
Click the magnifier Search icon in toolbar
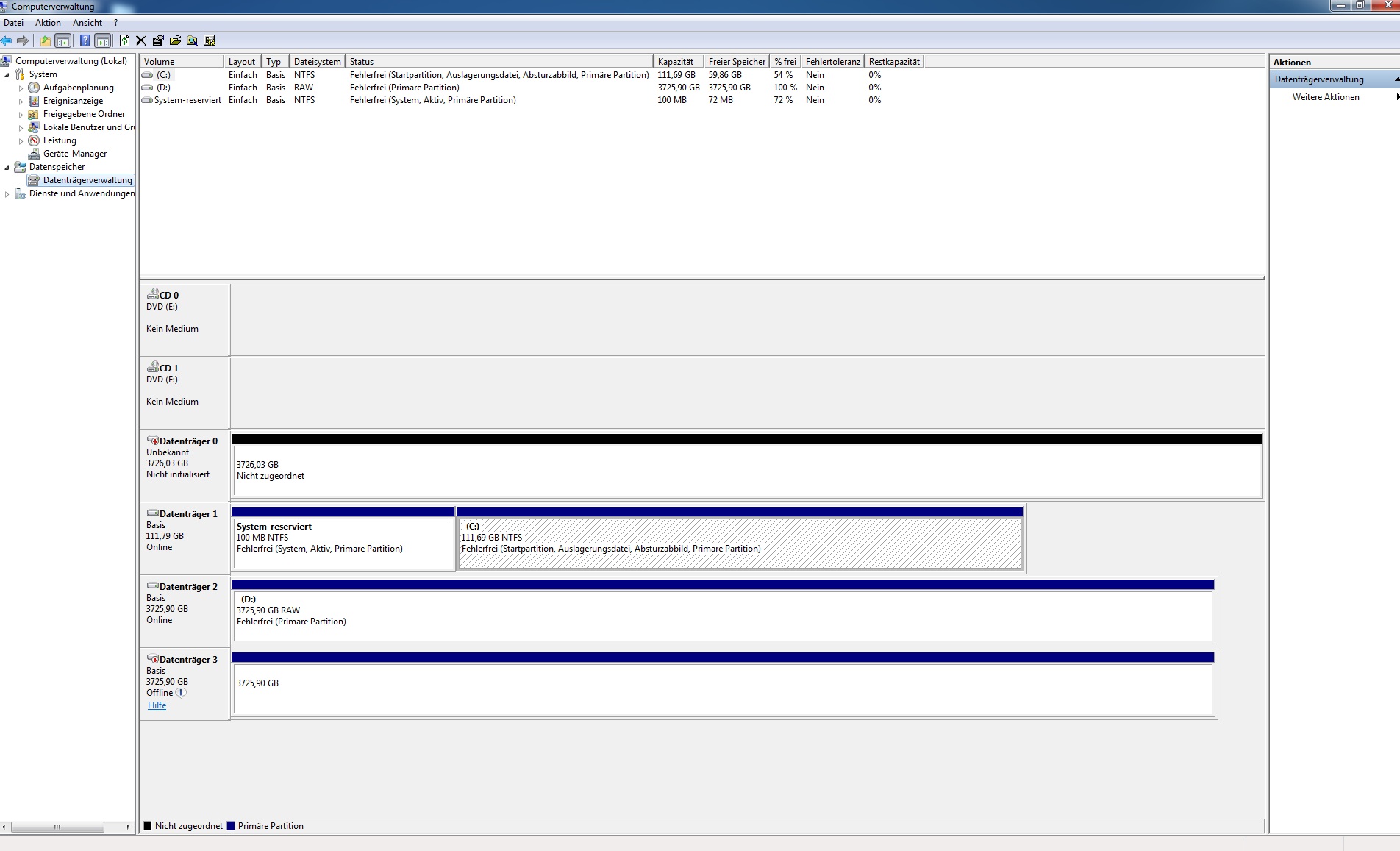coord(193,40)
